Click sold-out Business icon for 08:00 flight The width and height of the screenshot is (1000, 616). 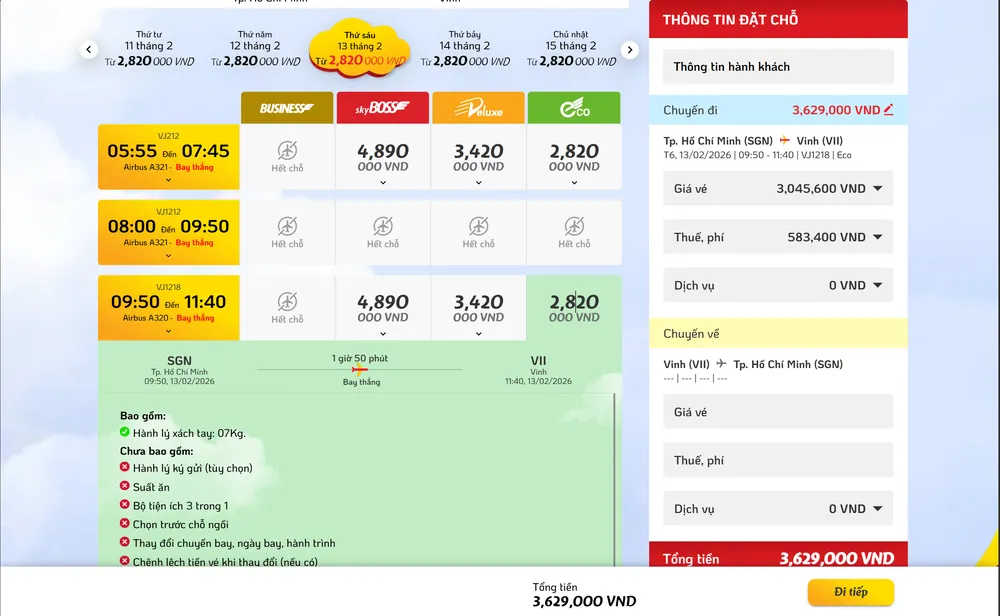[x=287, y=226]
